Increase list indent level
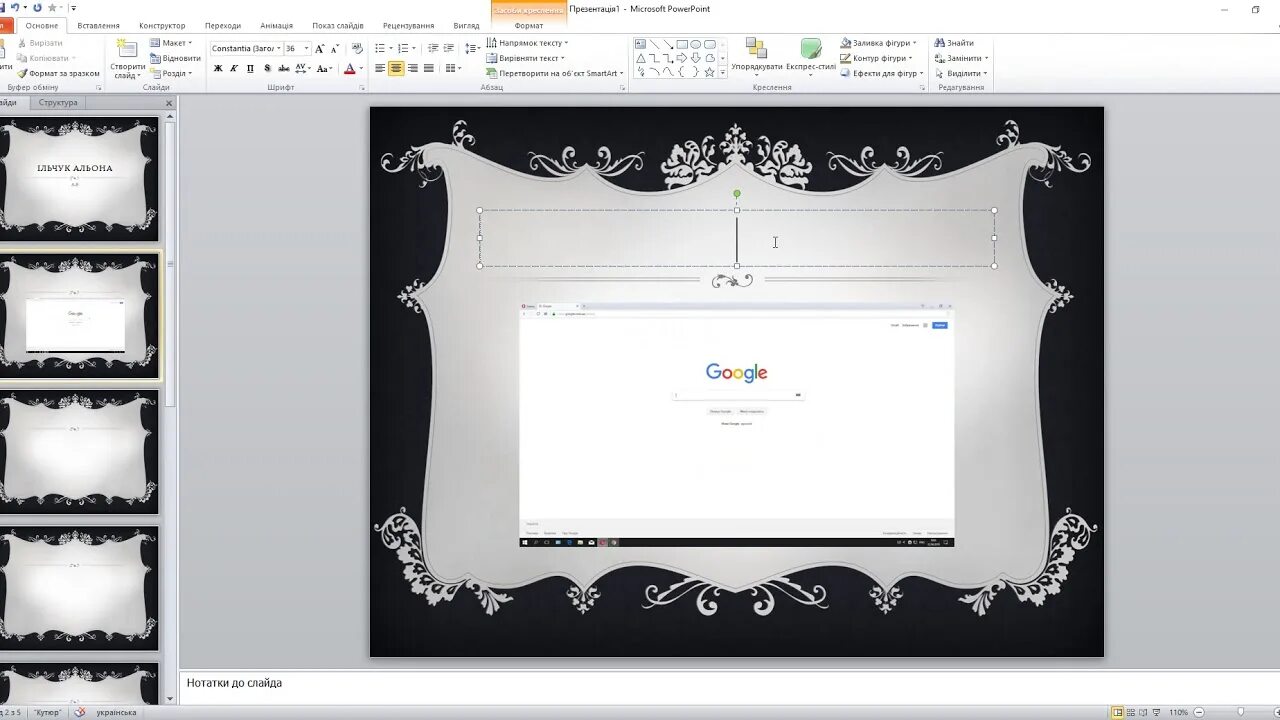Image resolution: width=1280 pixels, height=720 pixels. pos(449,48)
